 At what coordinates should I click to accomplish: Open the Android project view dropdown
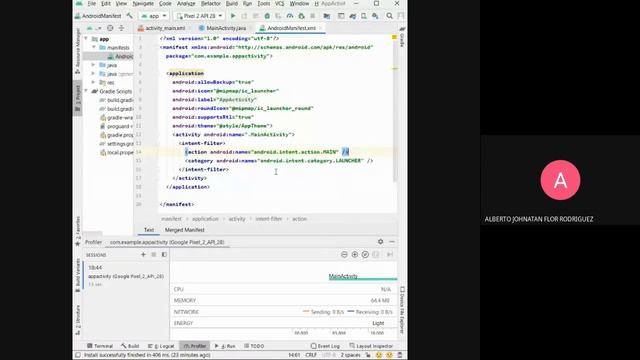coord(93,28)
